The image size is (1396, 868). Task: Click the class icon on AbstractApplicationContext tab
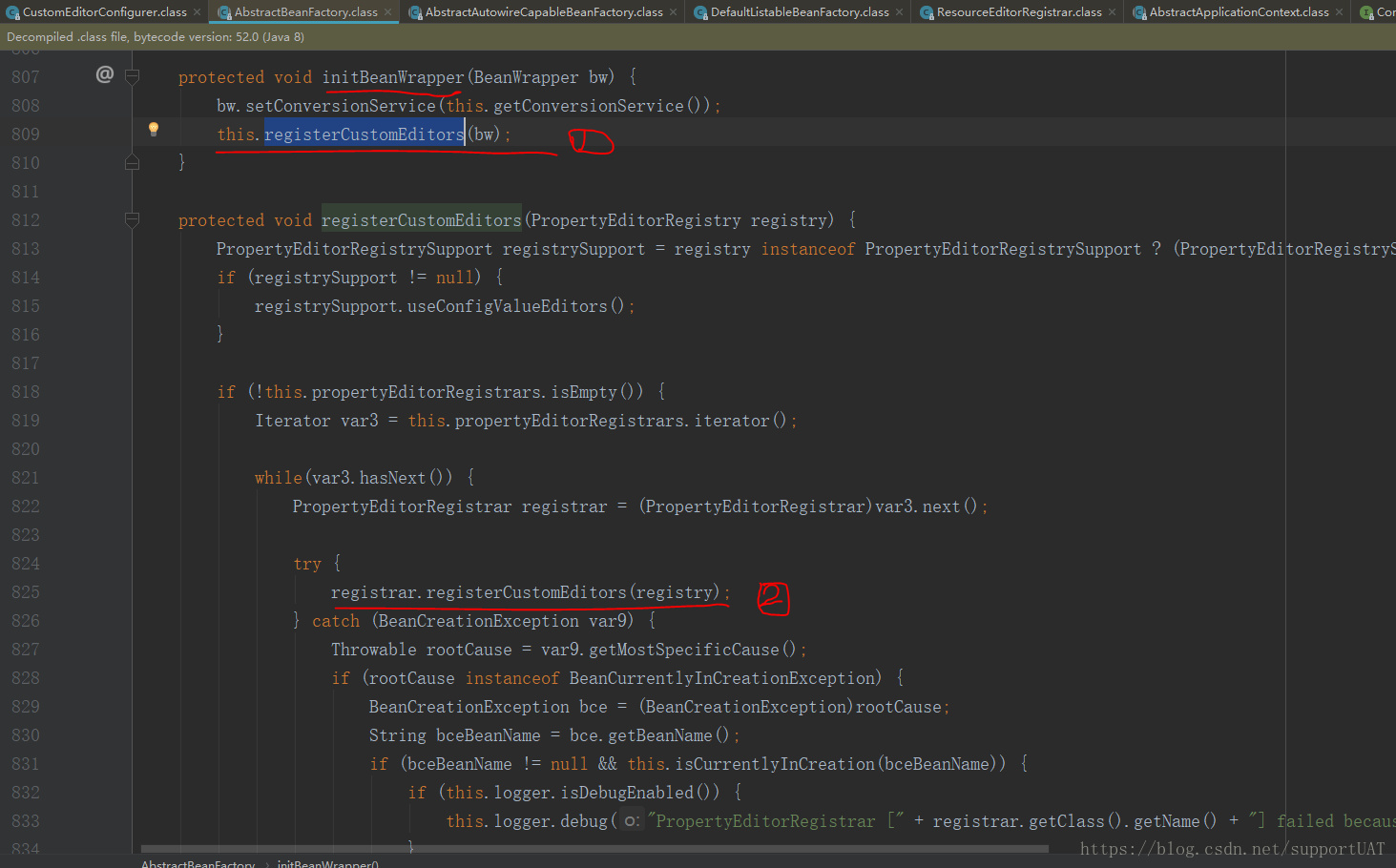(1139, 12)
